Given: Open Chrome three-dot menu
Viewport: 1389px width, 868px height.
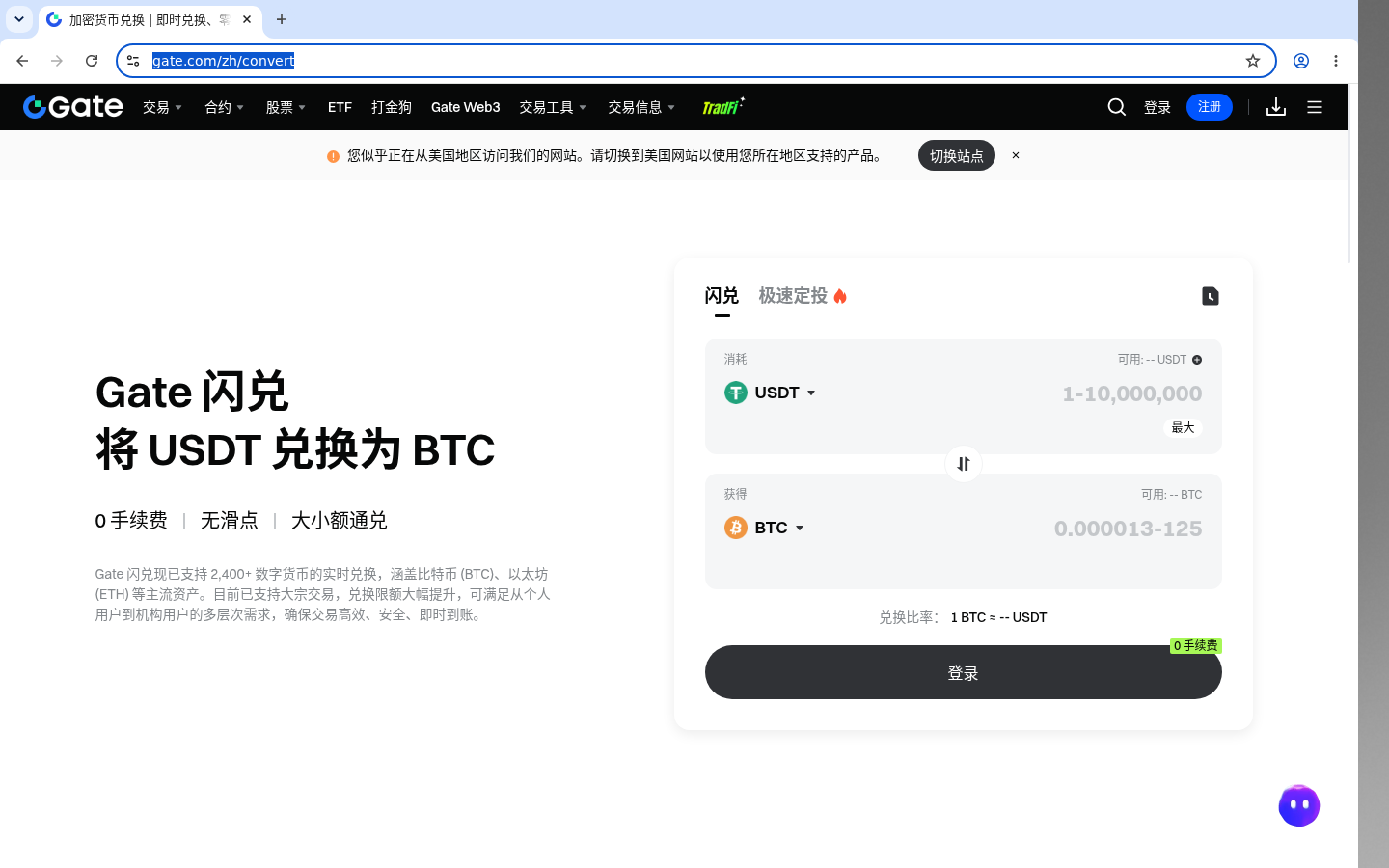Looking at the screenshot, I should (x=1336, y=61).
